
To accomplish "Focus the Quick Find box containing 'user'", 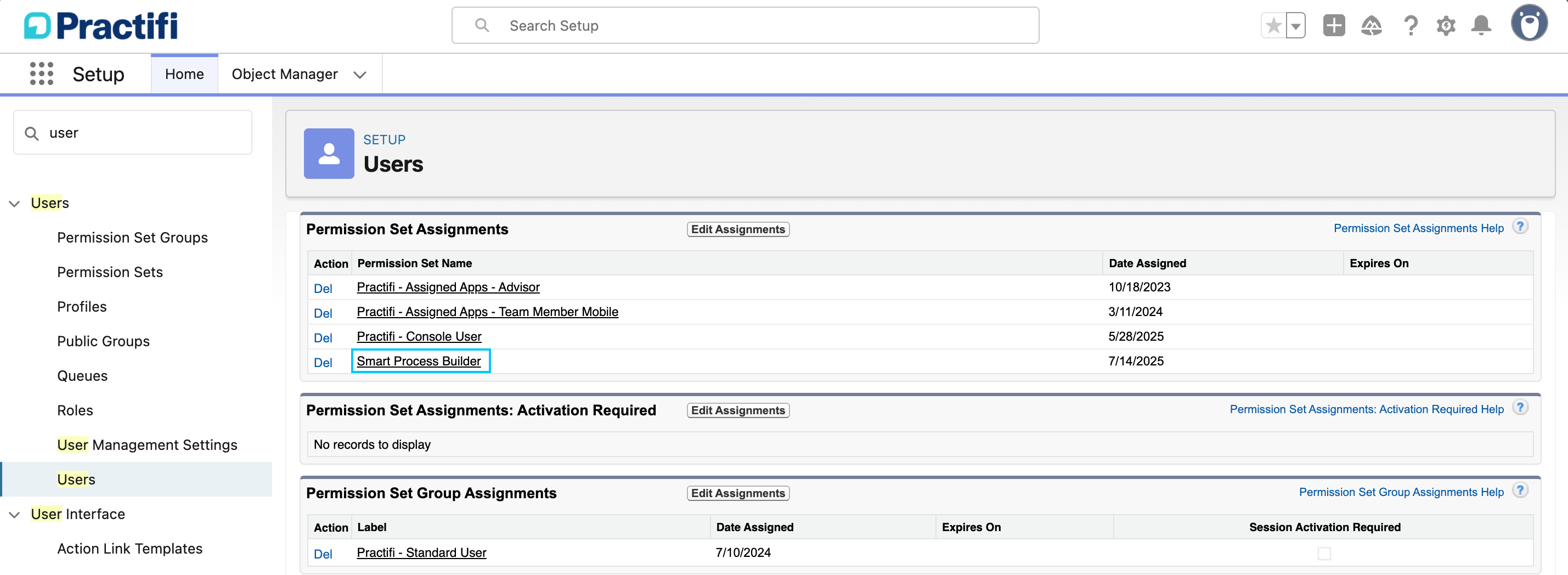I will coord(133,133).
